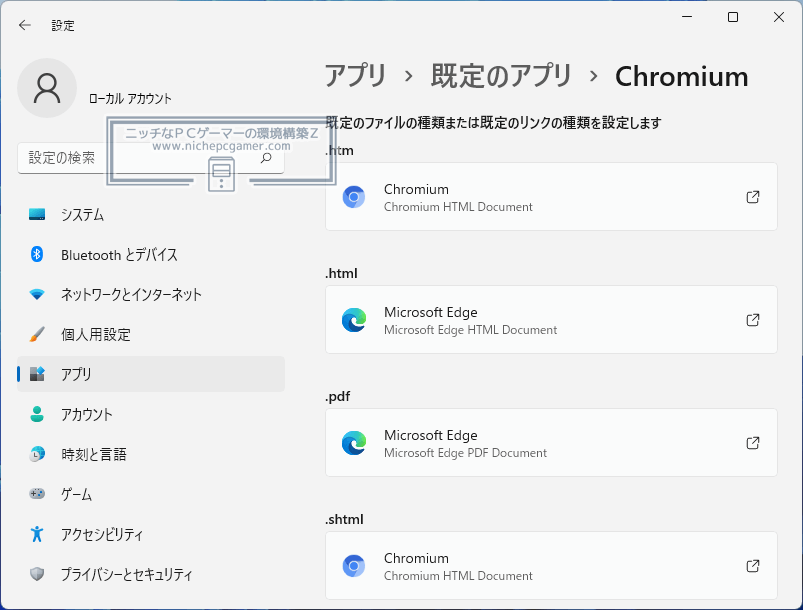
Task: Click the open-external icon for .shtml
Action: (x=753, y=565)
